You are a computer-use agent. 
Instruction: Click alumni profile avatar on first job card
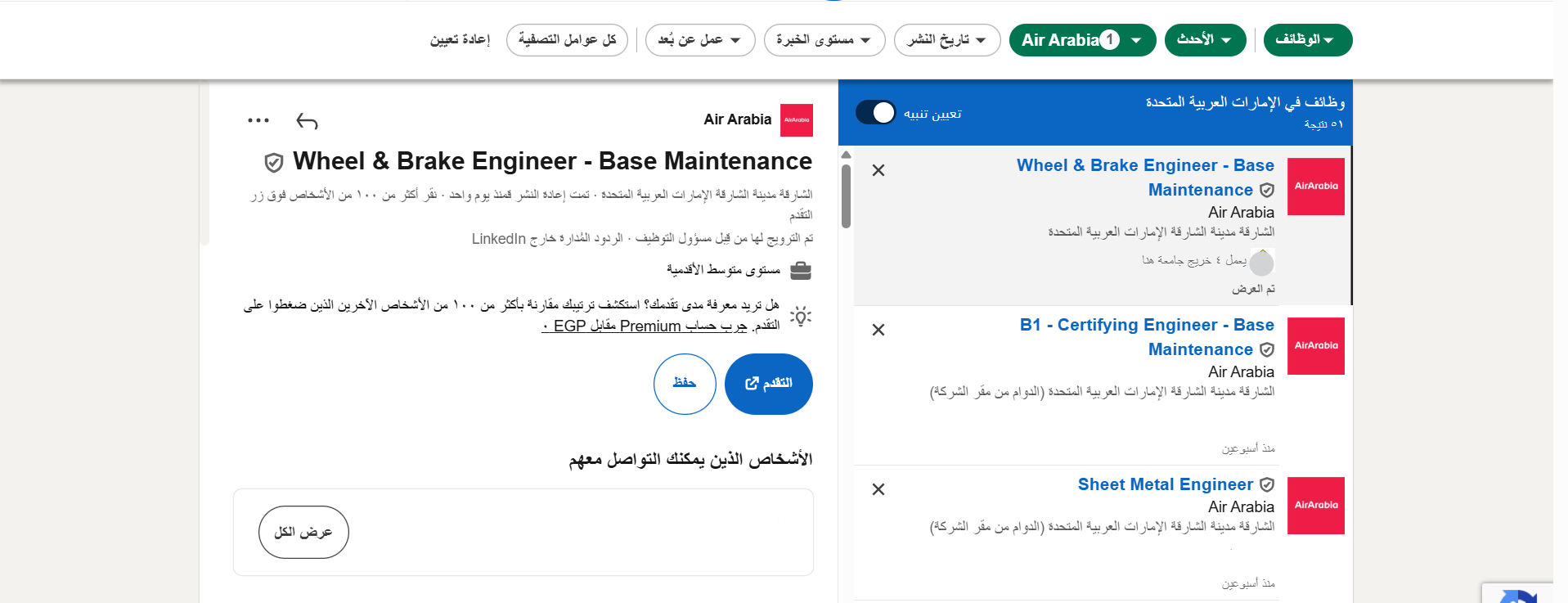coord(1262,263)
